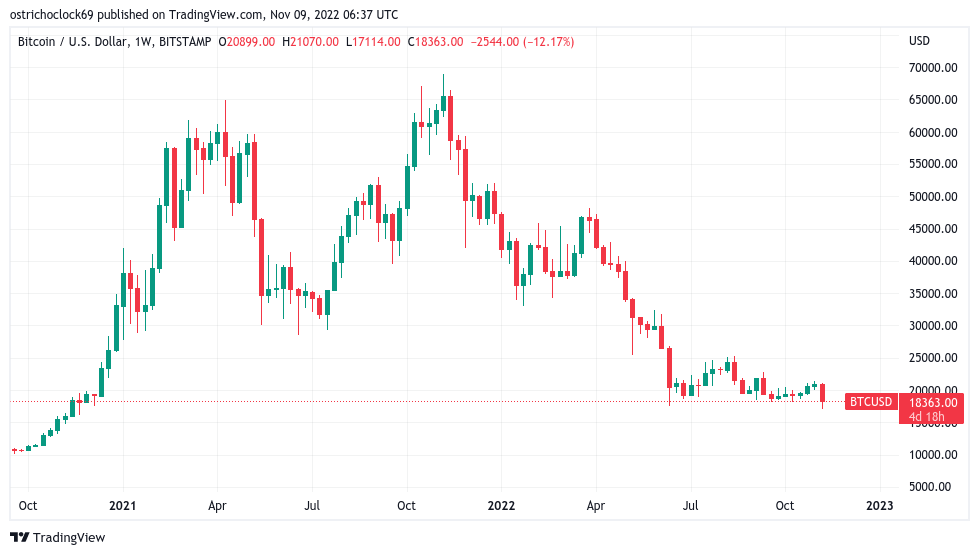Click the 4d 18h candle countdown
Screen dimensions: 979x555
(x=931, y=416)
